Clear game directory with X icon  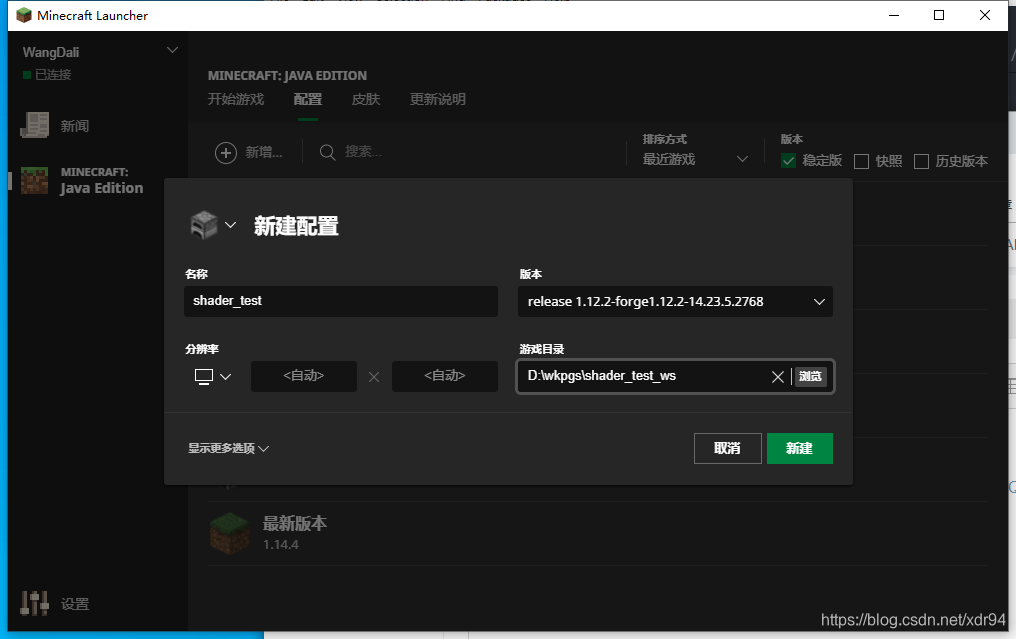pos(778,377)
